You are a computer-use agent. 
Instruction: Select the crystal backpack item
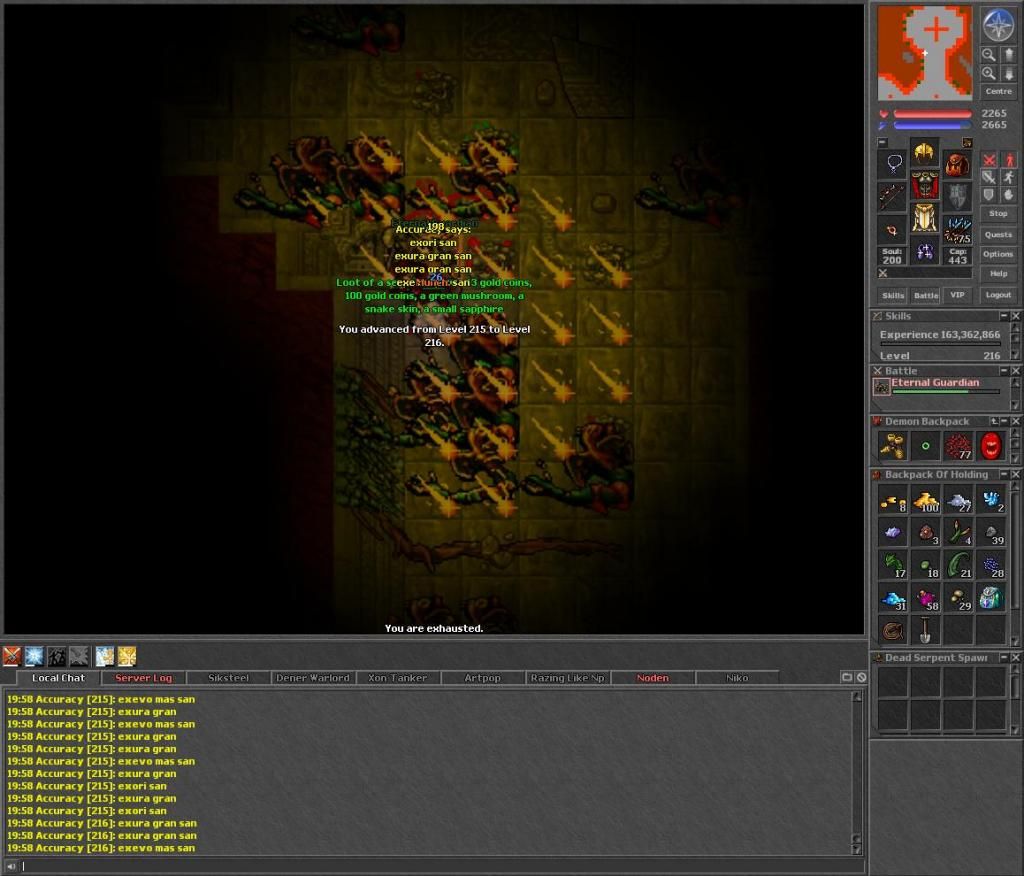(991, 598)
